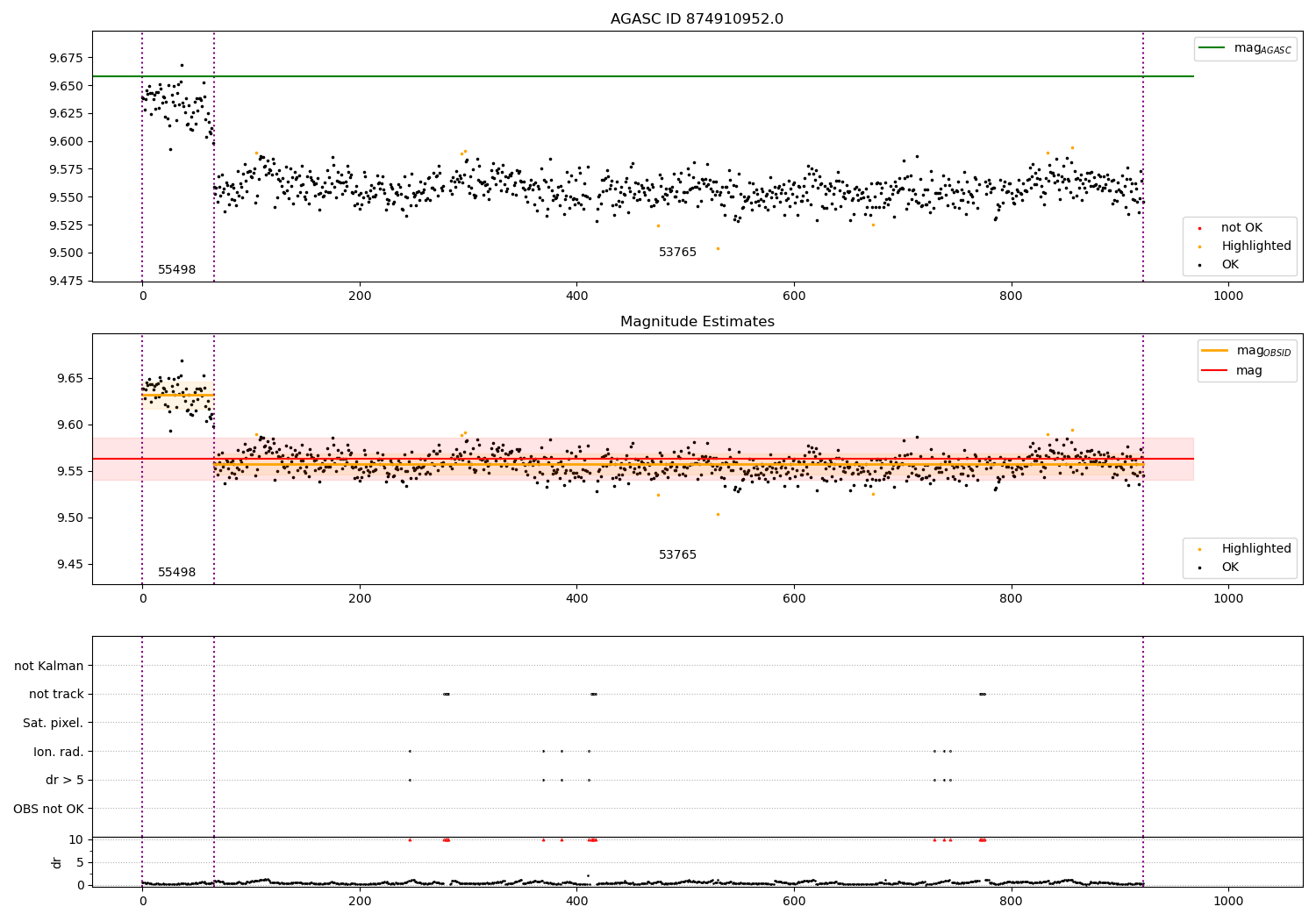
Task: Select the "not track" axis label
Action: (56, 695)
